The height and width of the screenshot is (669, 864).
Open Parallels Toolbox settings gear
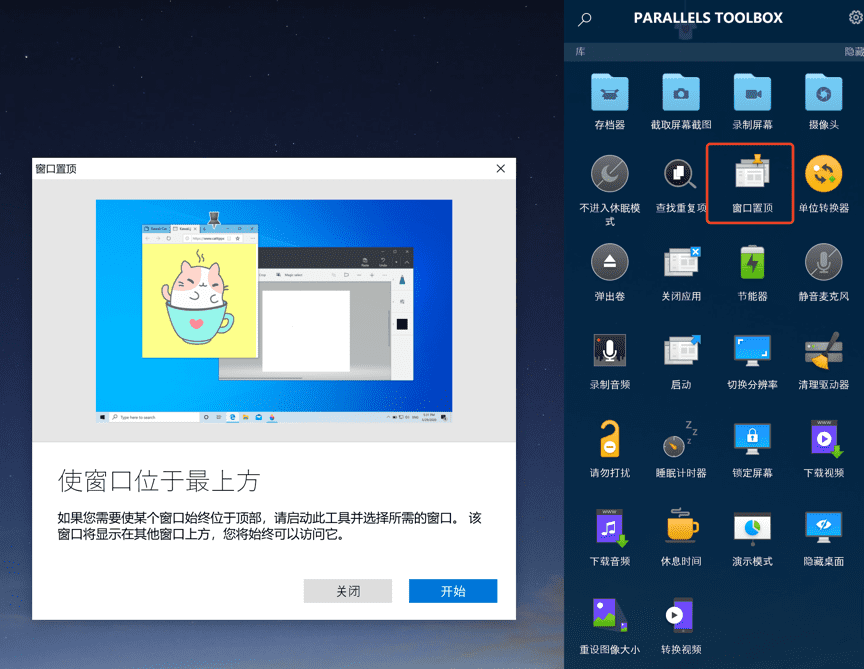pos(855,17)
